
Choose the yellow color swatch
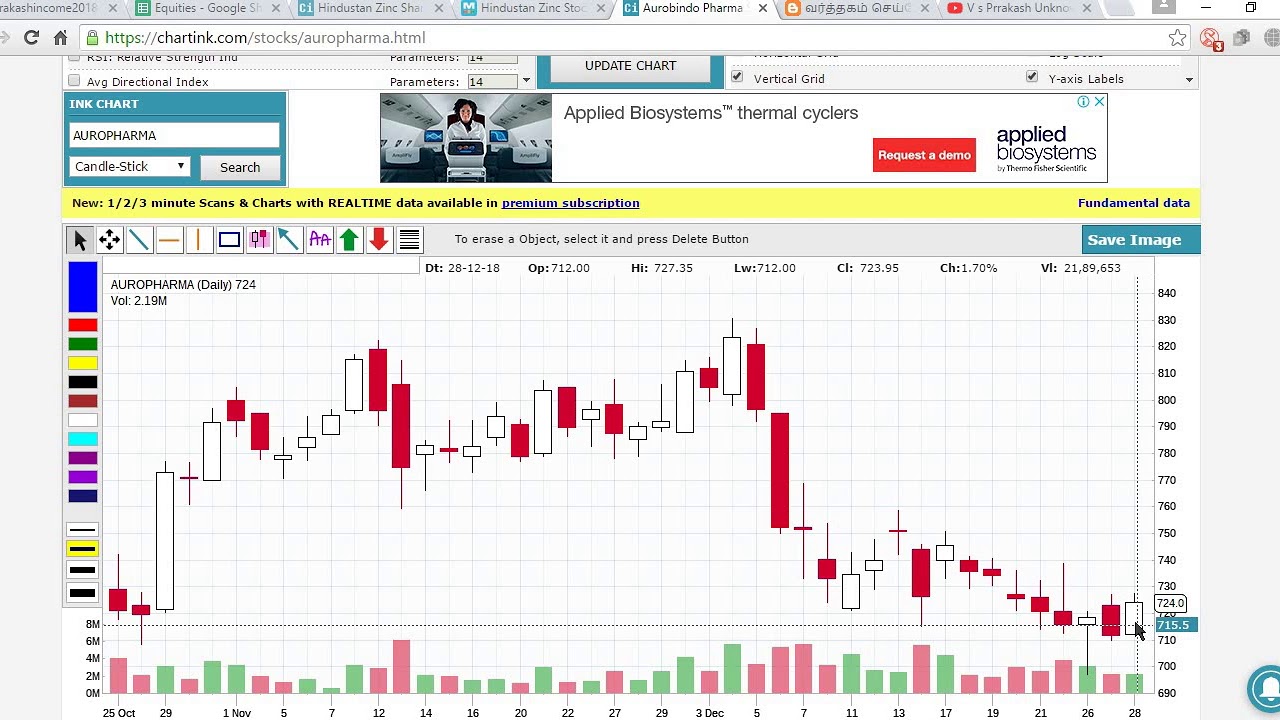pyautogui.click(x=83, y=363)
